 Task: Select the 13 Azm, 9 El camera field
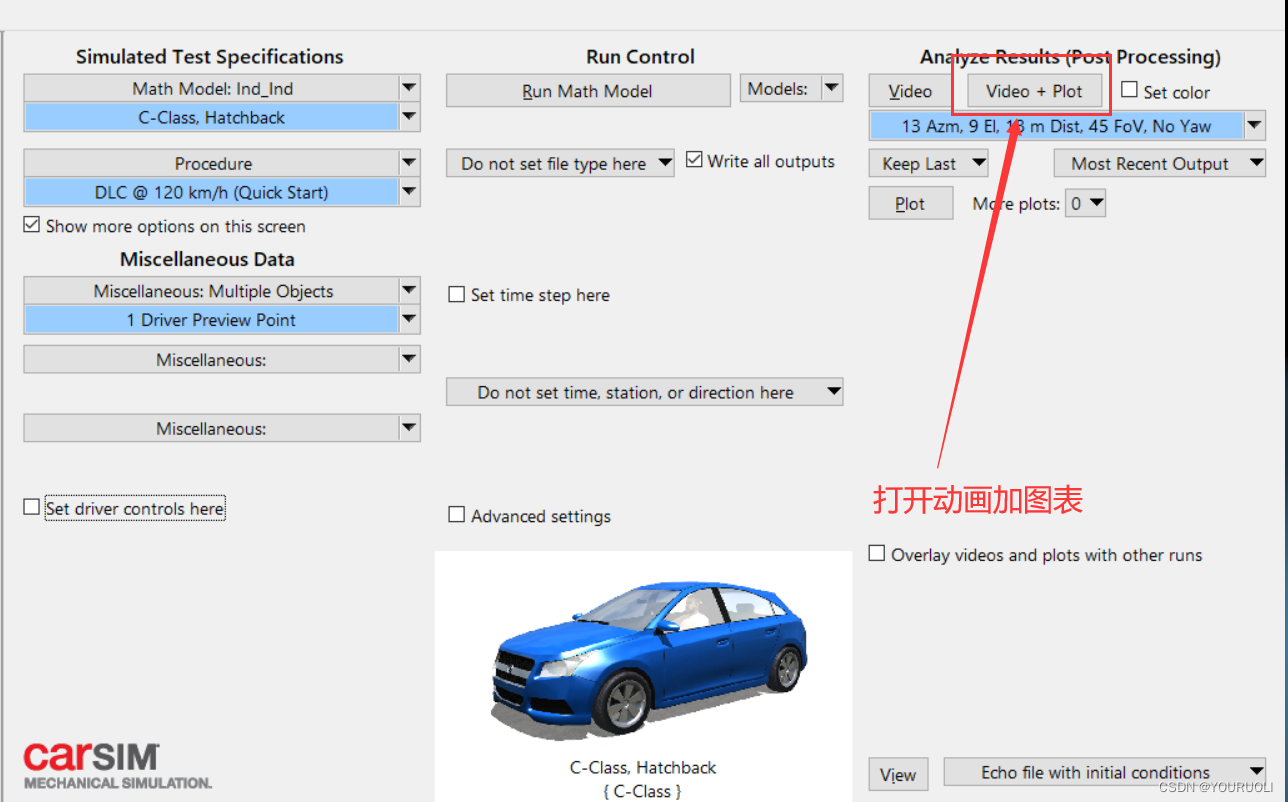click(1056, 126)
